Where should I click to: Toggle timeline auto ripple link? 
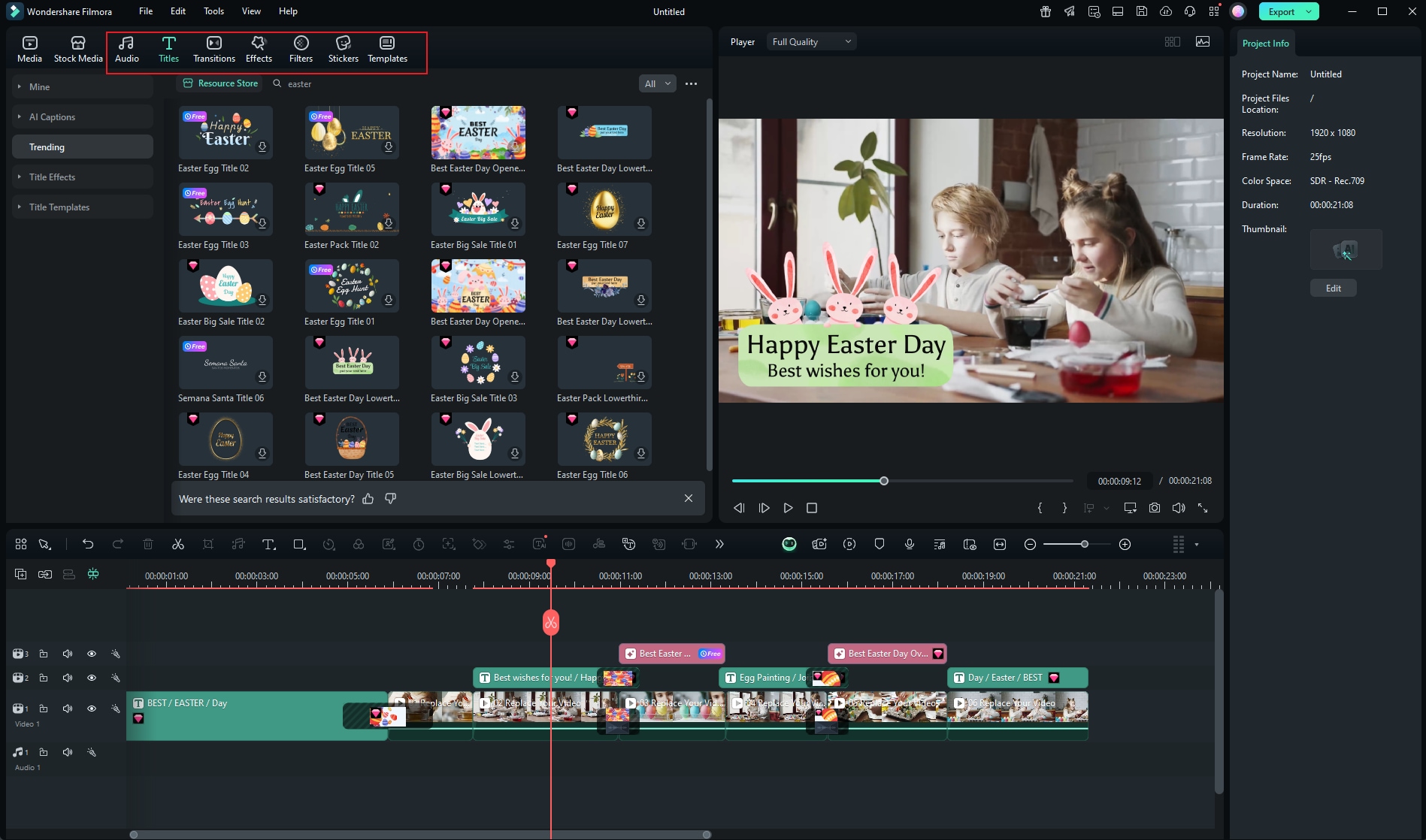(45, 574)
